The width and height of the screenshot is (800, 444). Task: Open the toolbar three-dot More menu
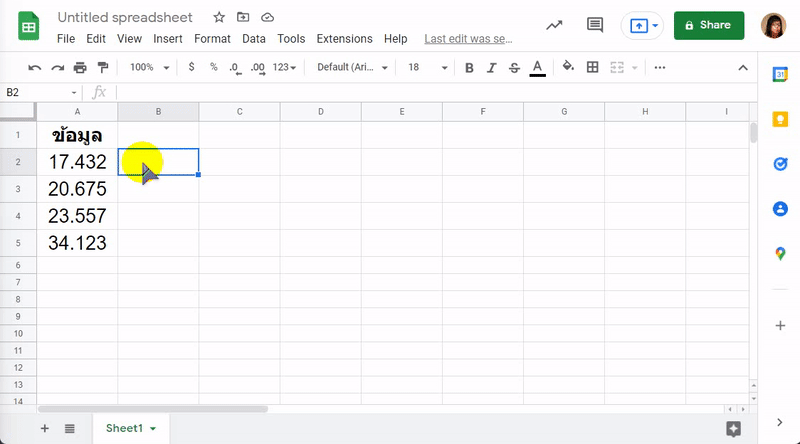click(x=660, y=67)
